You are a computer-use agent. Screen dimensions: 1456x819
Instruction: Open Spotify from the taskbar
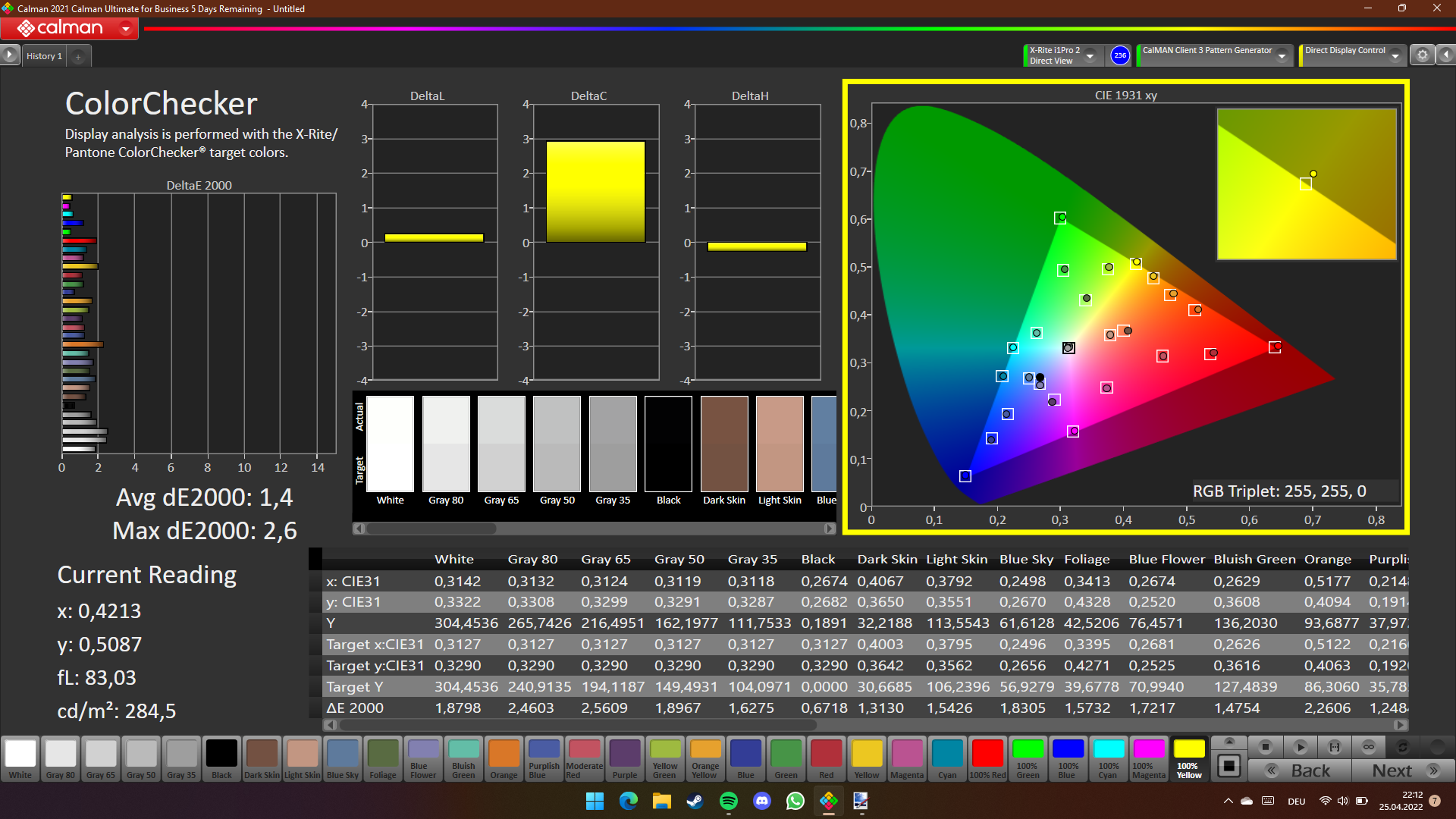tap(729, 801)
